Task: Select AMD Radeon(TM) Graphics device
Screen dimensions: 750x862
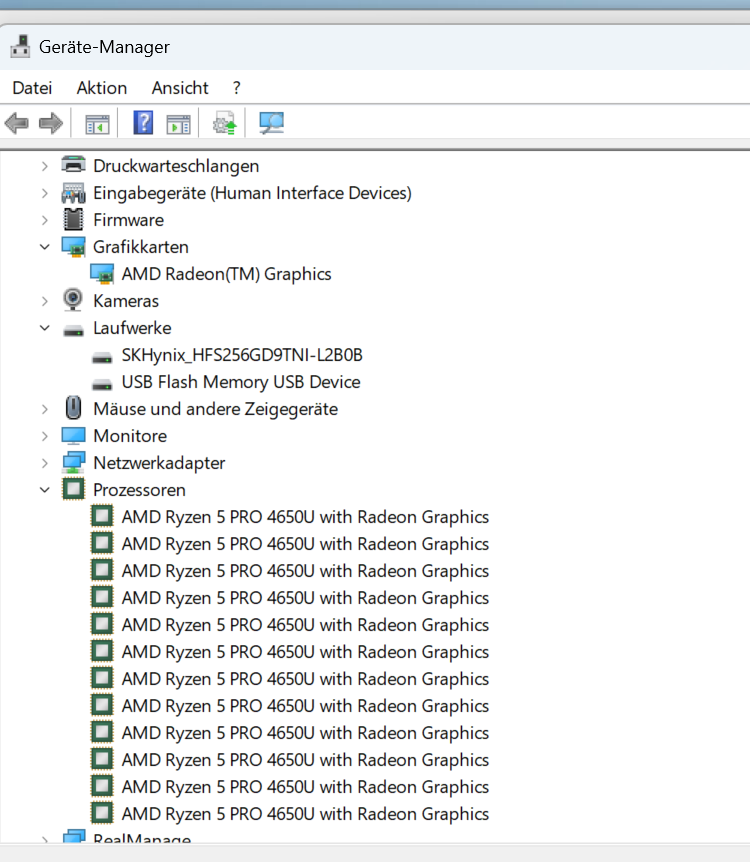Action: tap(227, 274)
